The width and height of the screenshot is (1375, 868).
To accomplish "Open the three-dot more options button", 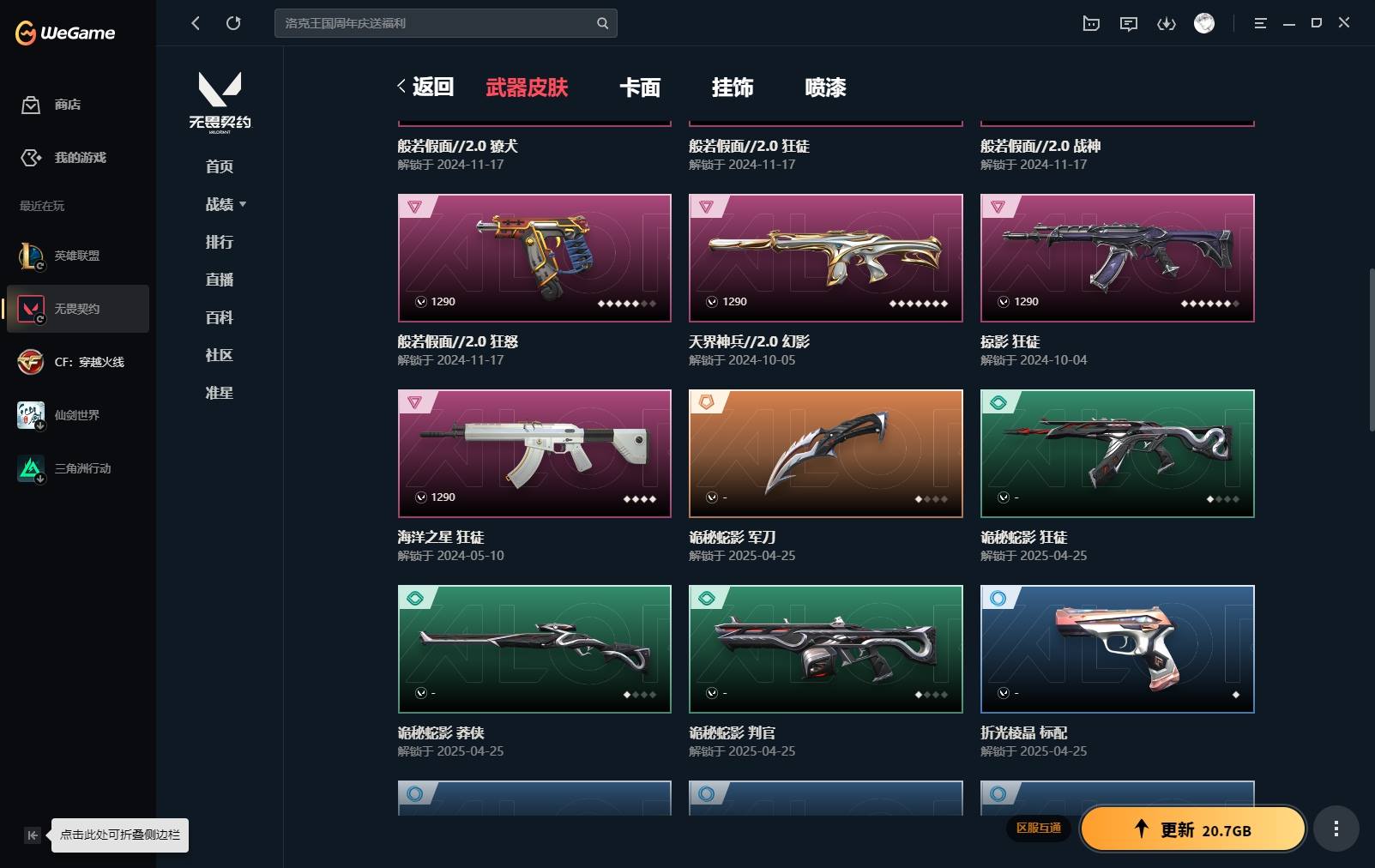I will (x=1336, y=829).
